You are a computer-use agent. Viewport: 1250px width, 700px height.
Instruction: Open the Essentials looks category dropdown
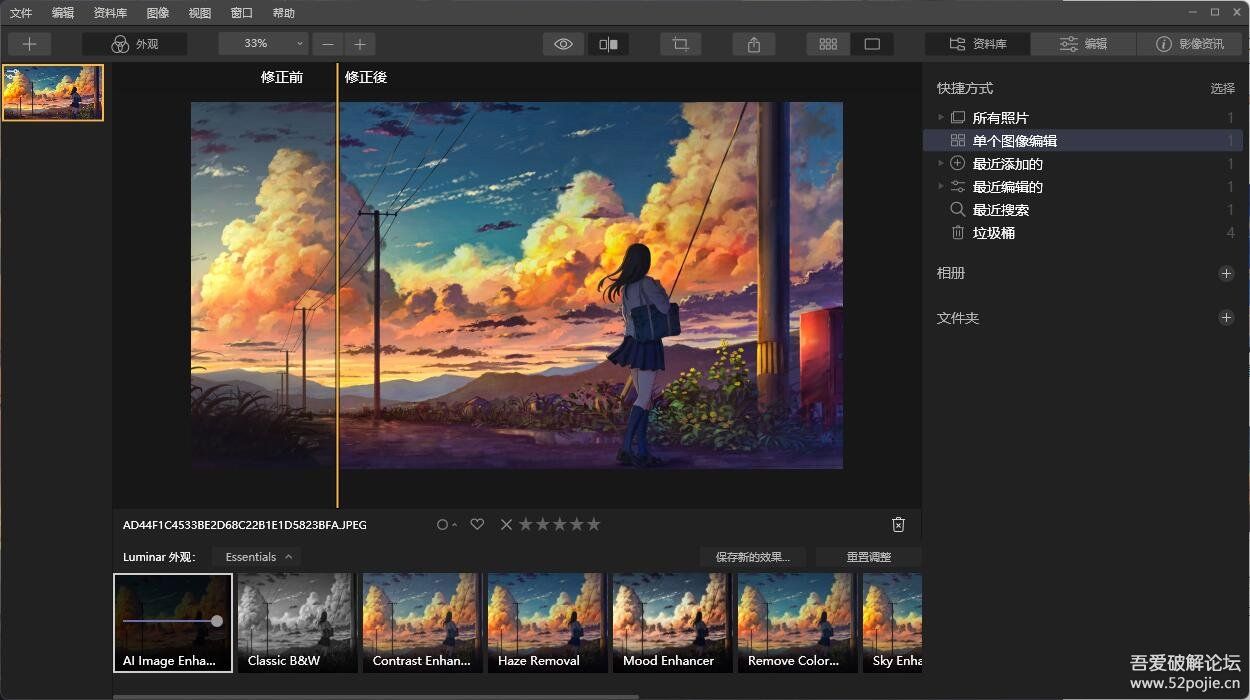(x=258, y=557)
